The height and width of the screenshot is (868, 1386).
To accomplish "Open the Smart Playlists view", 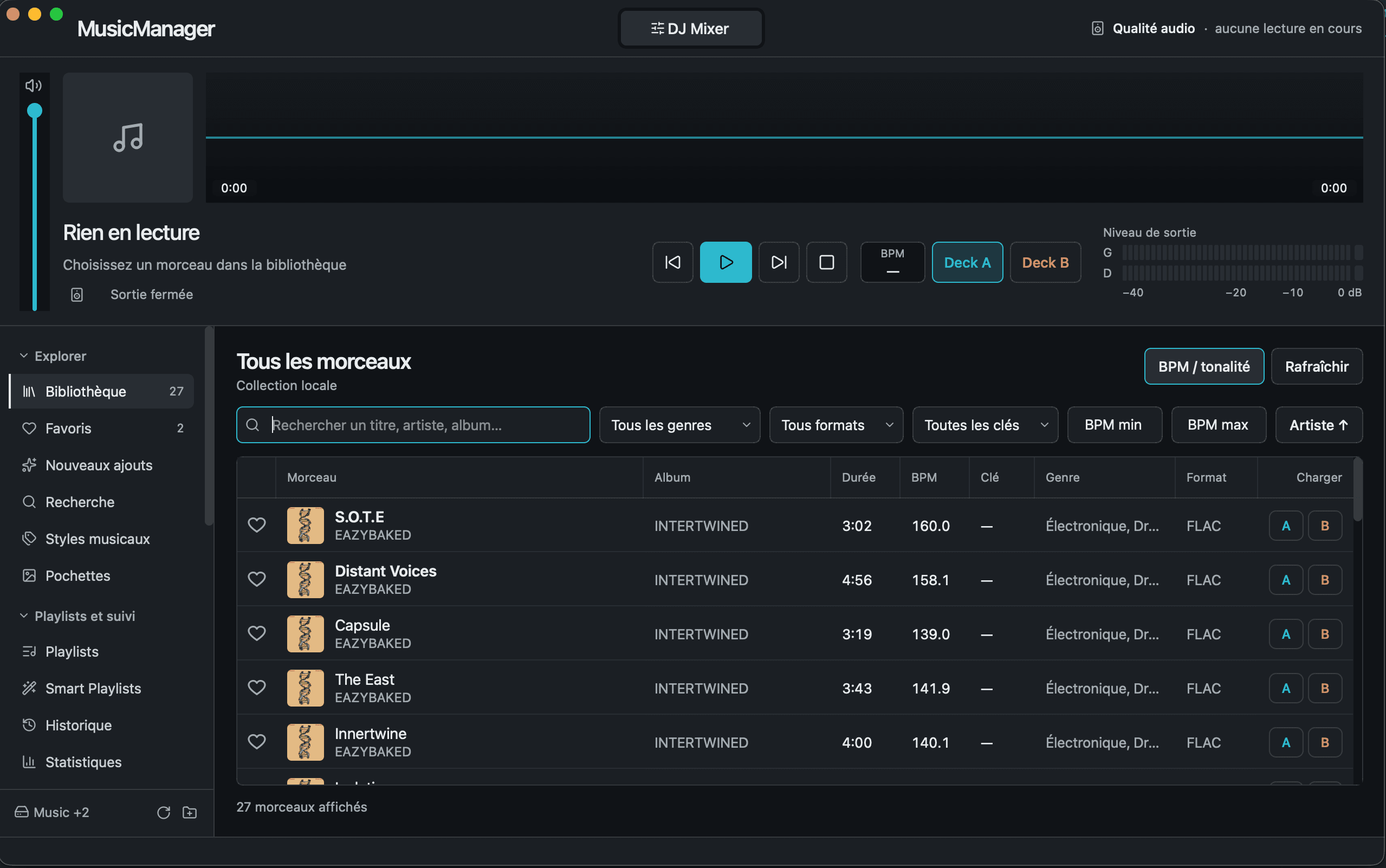I will coord(101,688).
